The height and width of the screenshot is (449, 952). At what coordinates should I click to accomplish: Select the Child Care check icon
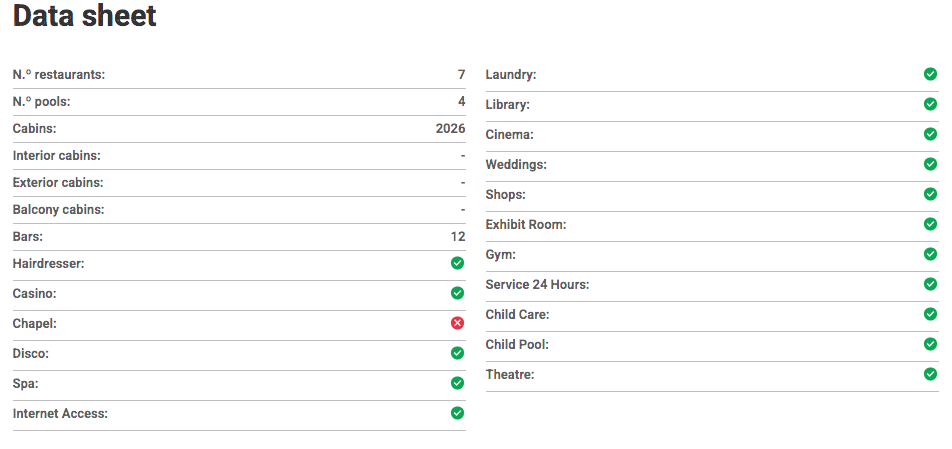930,314
